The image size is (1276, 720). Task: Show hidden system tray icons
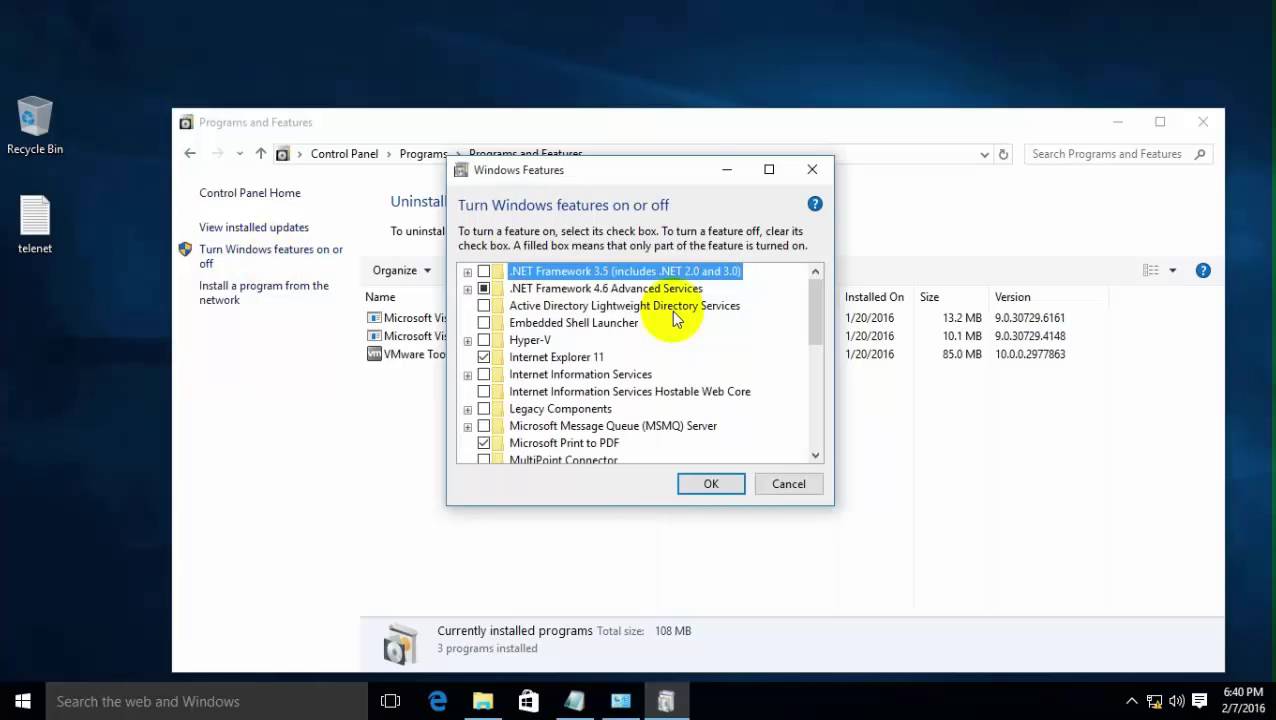tap(1131, 701)
